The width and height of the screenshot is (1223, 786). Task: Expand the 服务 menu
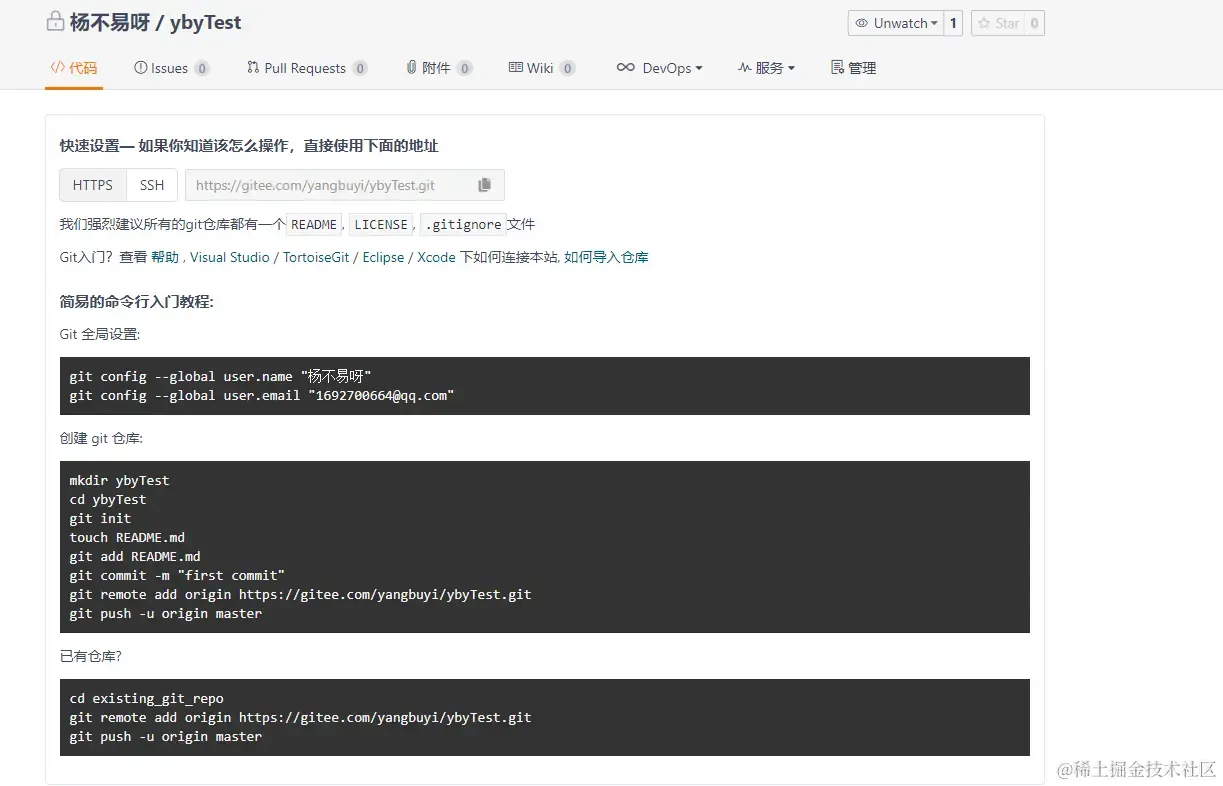[766, 68]
